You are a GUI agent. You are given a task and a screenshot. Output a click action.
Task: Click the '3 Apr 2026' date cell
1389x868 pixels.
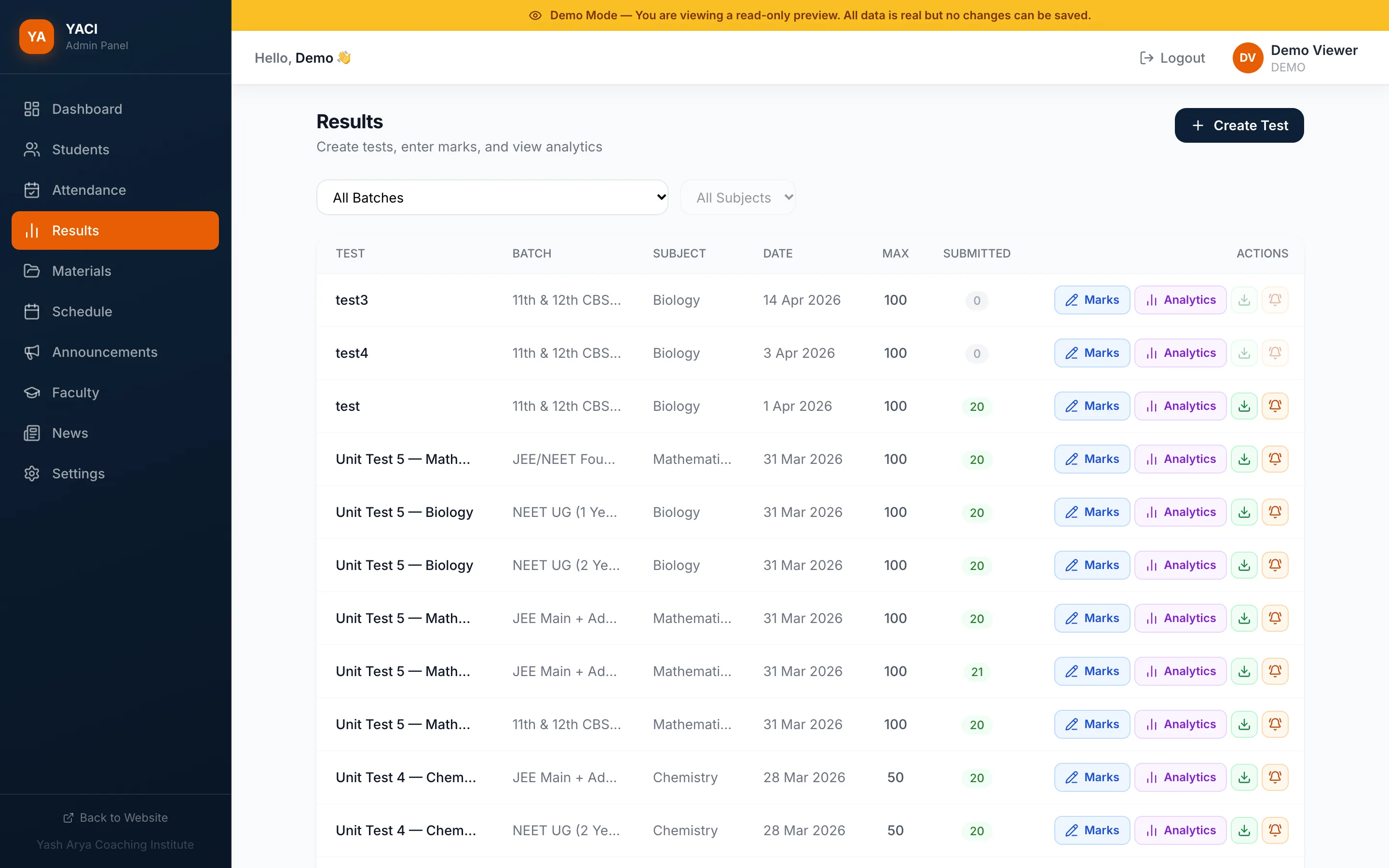tap(798, 353)
